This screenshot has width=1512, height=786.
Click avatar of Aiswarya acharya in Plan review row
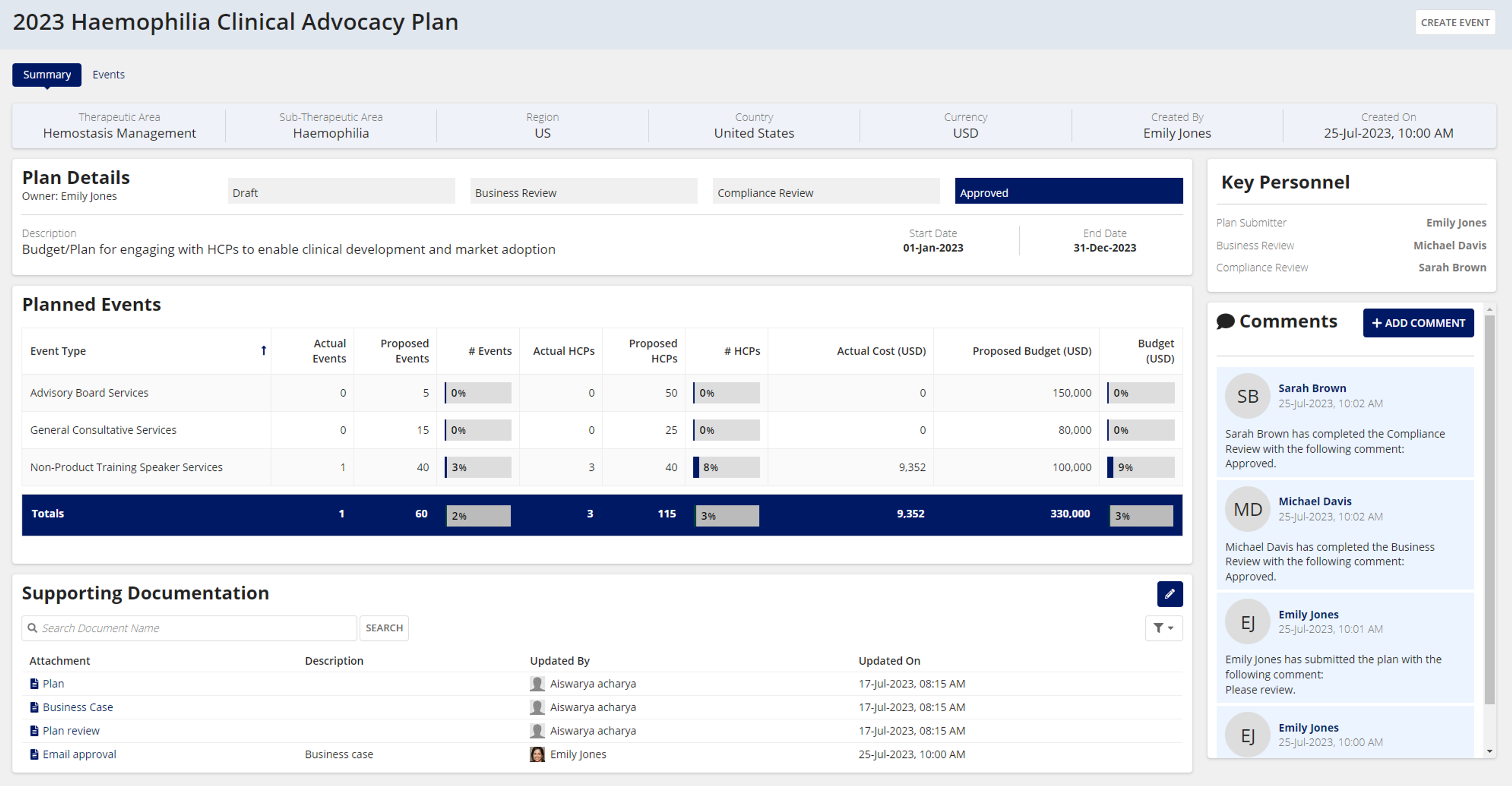[536, 730]
